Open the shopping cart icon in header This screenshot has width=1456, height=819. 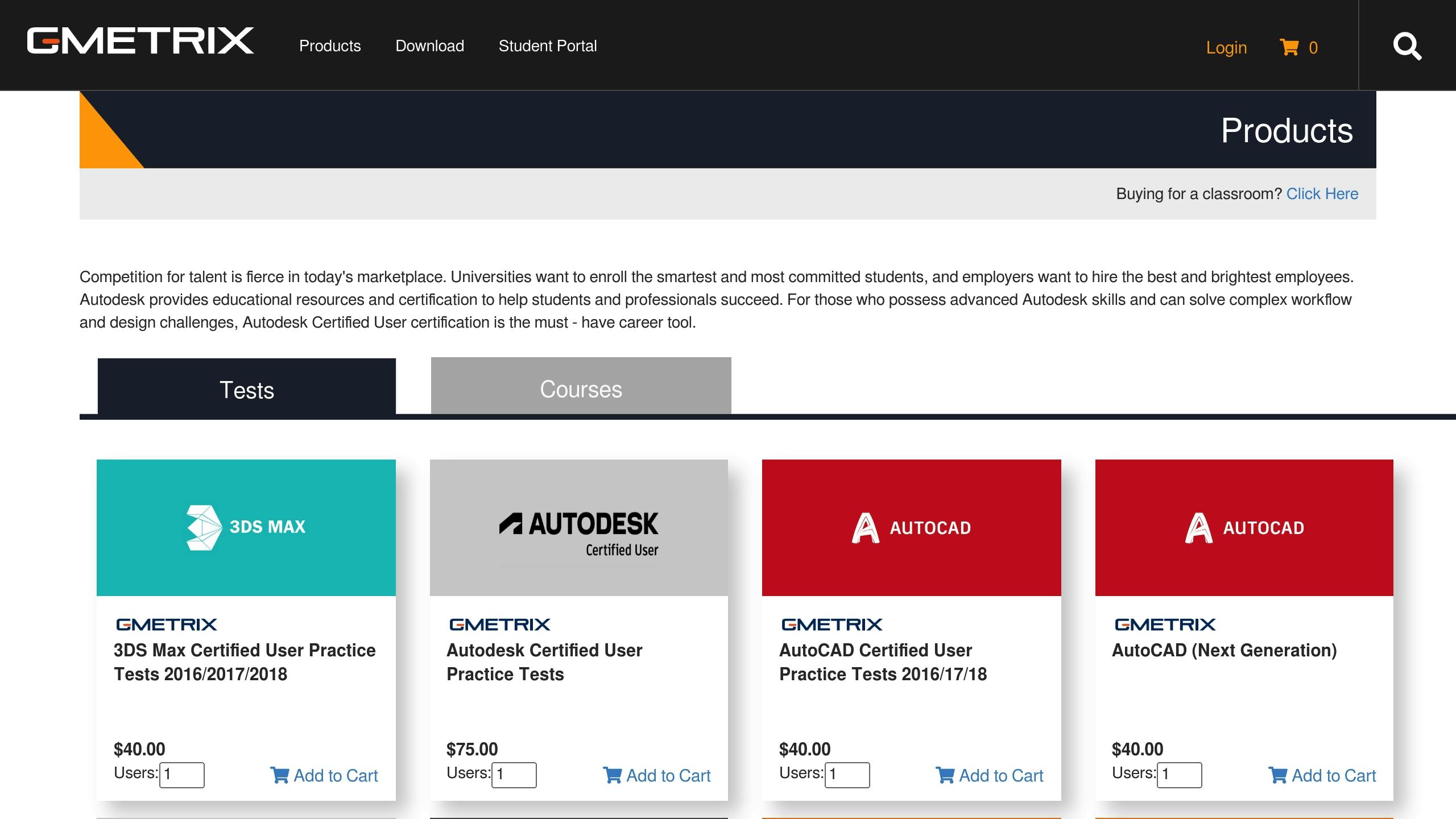(x=1289, y=47)
